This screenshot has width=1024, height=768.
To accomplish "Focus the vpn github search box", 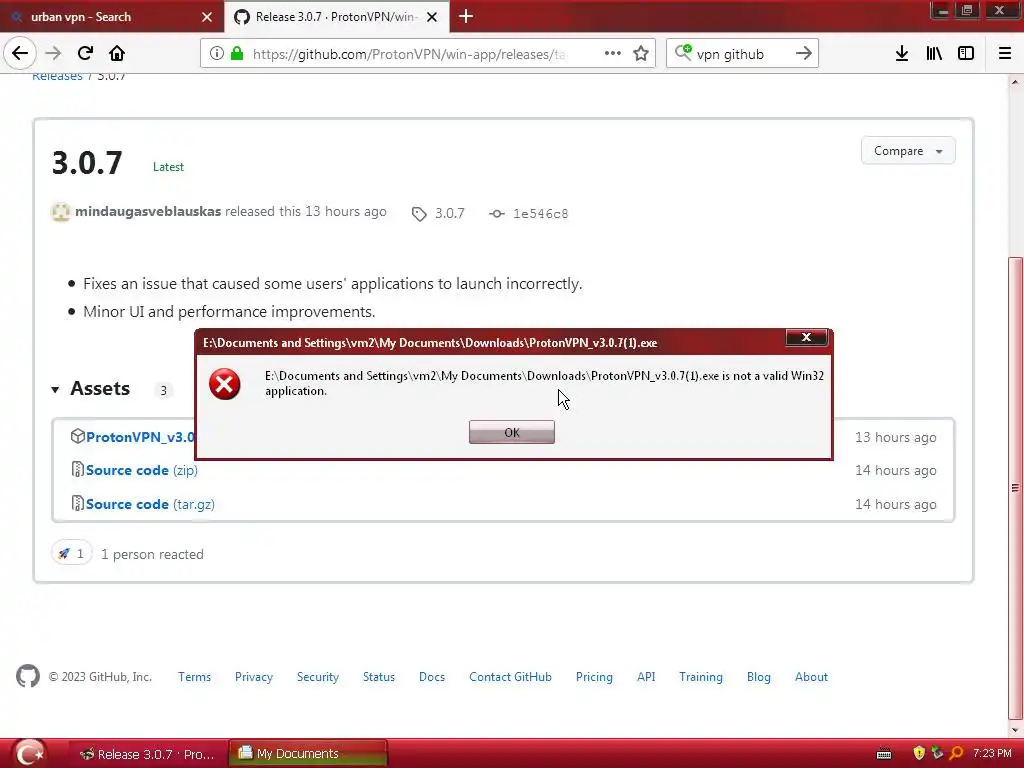I will [x=741, y=54].
